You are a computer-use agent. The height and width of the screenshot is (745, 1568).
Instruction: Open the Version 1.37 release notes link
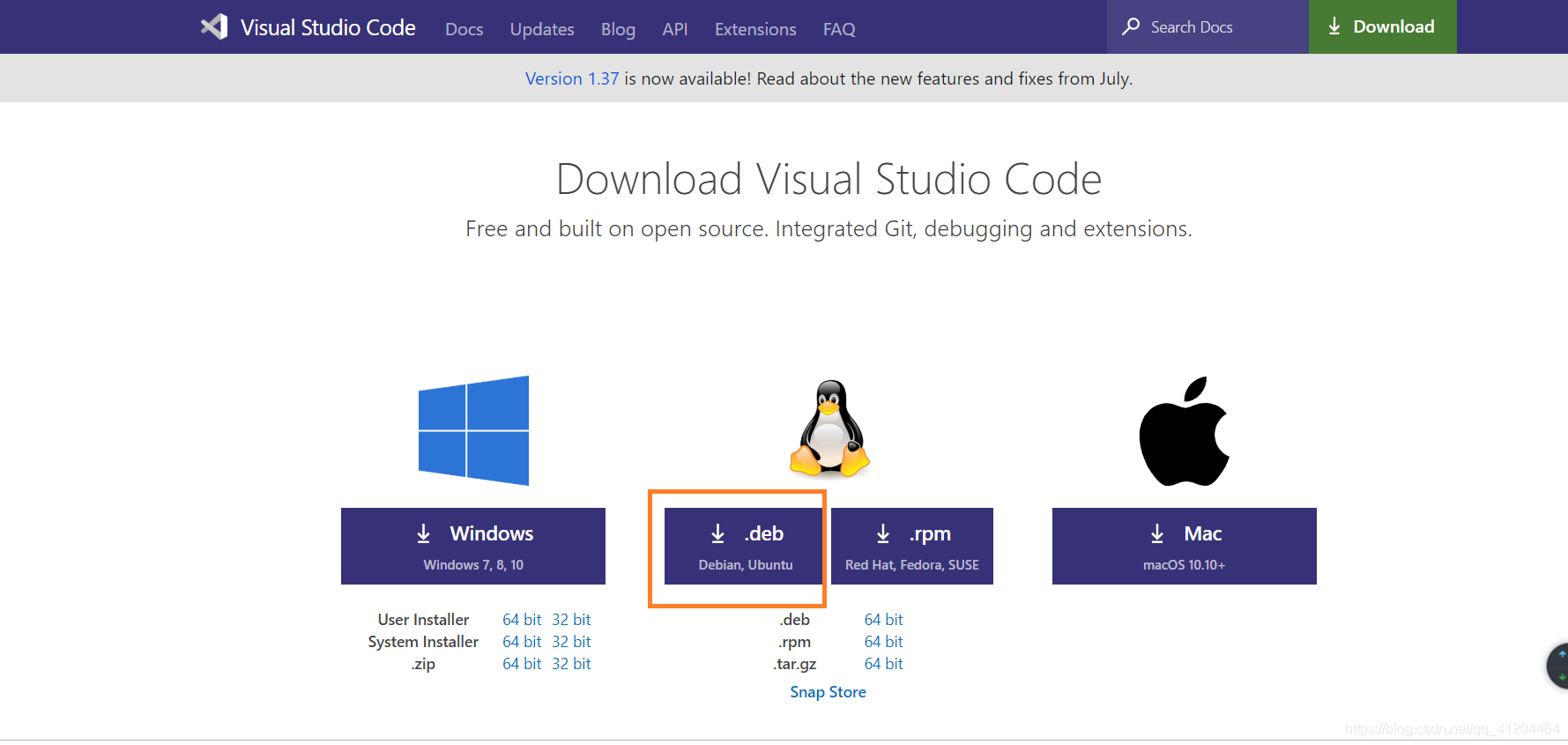tap(572, 78)
